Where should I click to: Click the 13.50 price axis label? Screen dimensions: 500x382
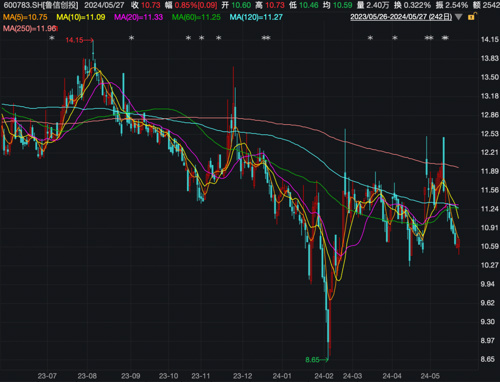click(x=490, y=77)
